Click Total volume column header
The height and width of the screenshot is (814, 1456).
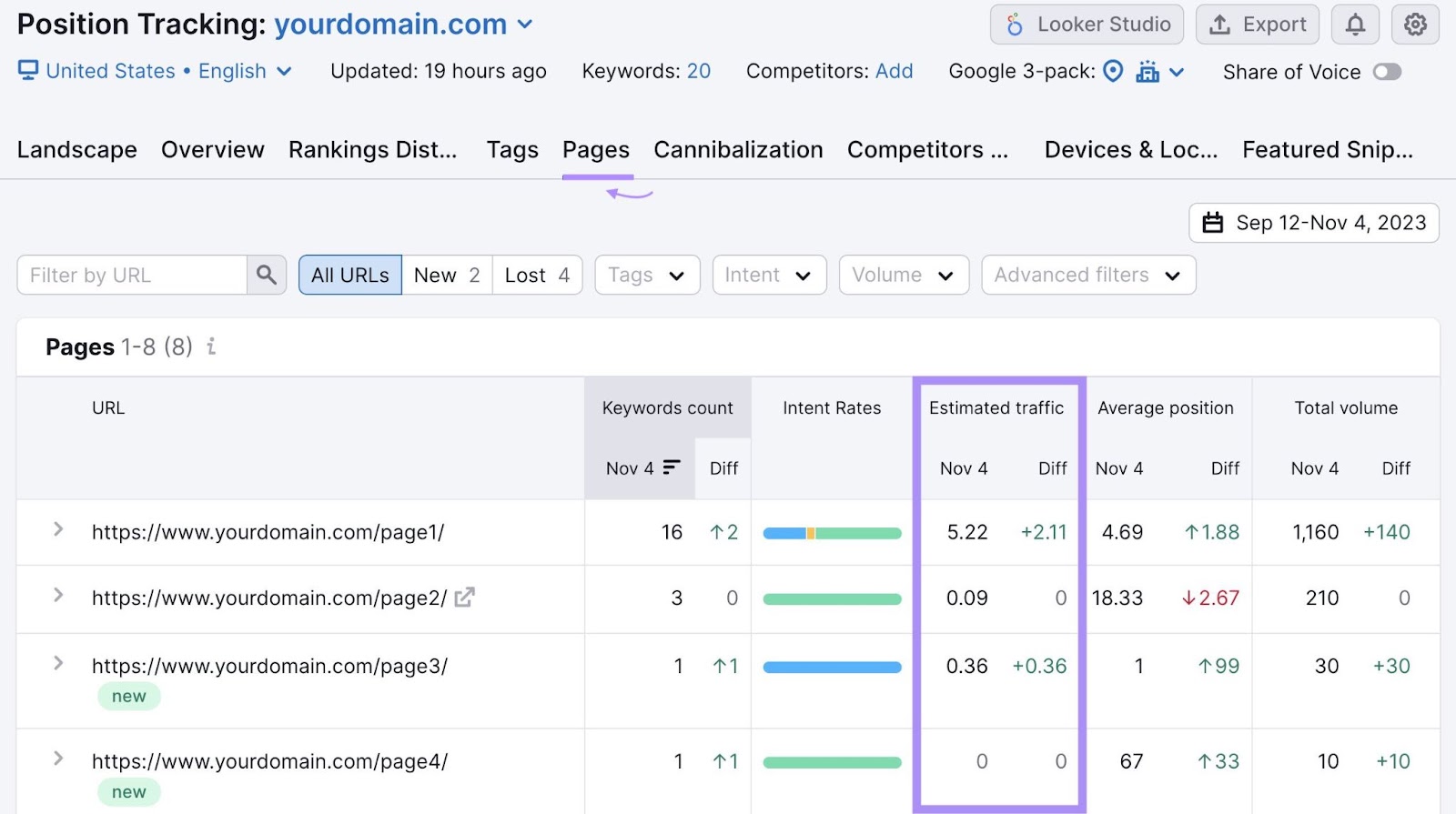[x=1346, y=408]
